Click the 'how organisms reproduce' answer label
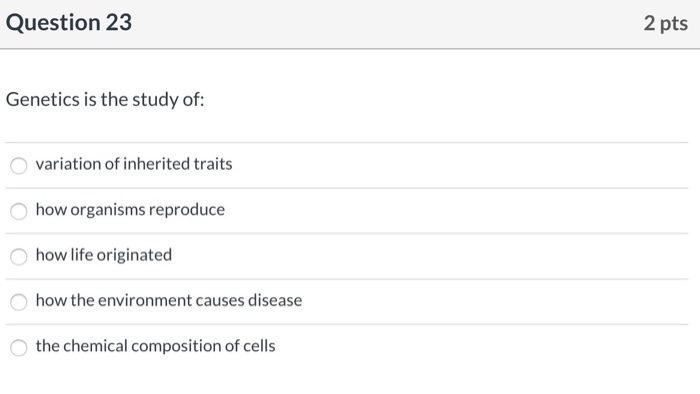Viewport: 700px width, 394px height. (130, 210)
